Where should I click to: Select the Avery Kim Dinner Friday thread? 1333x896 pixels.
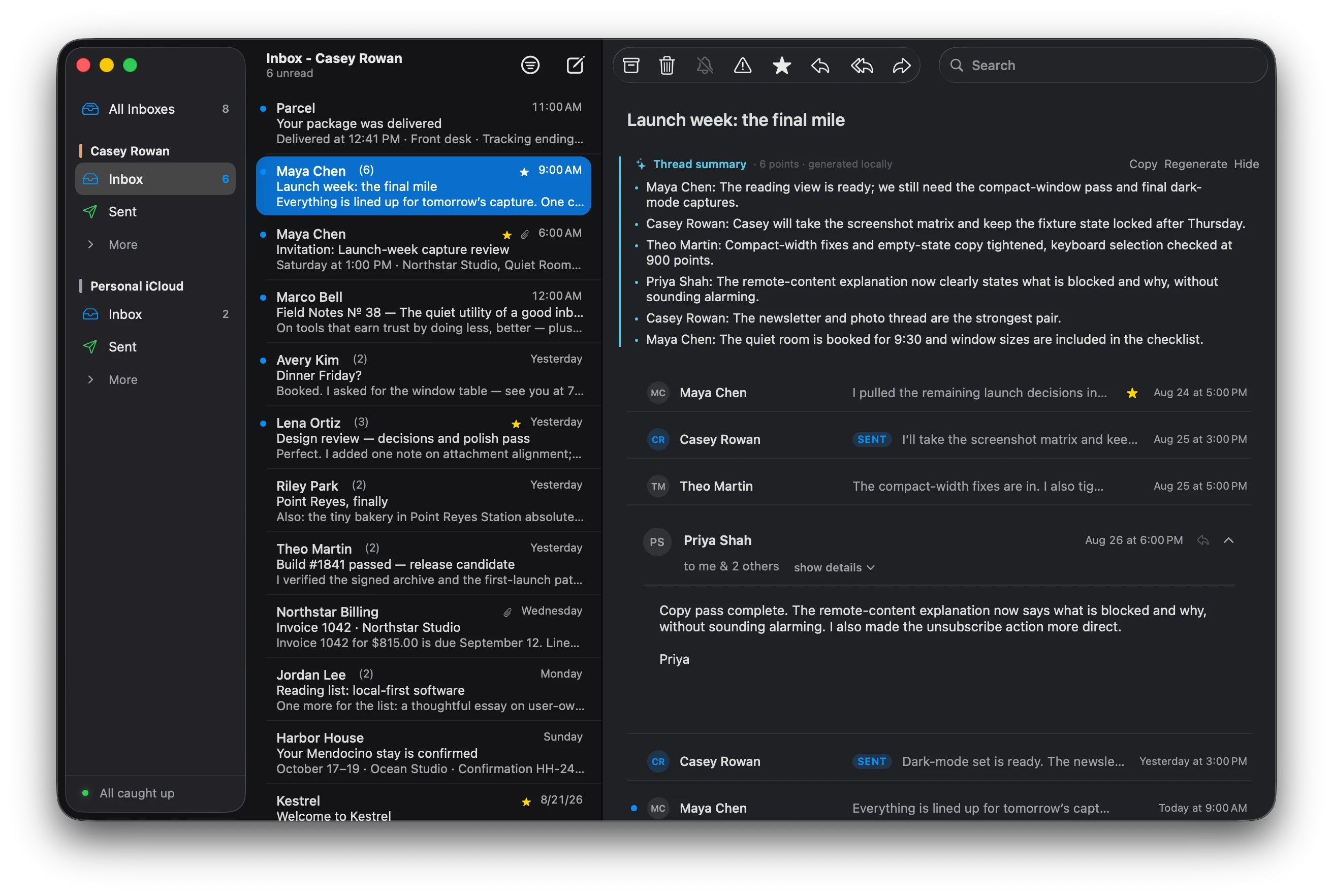point(423,375)
